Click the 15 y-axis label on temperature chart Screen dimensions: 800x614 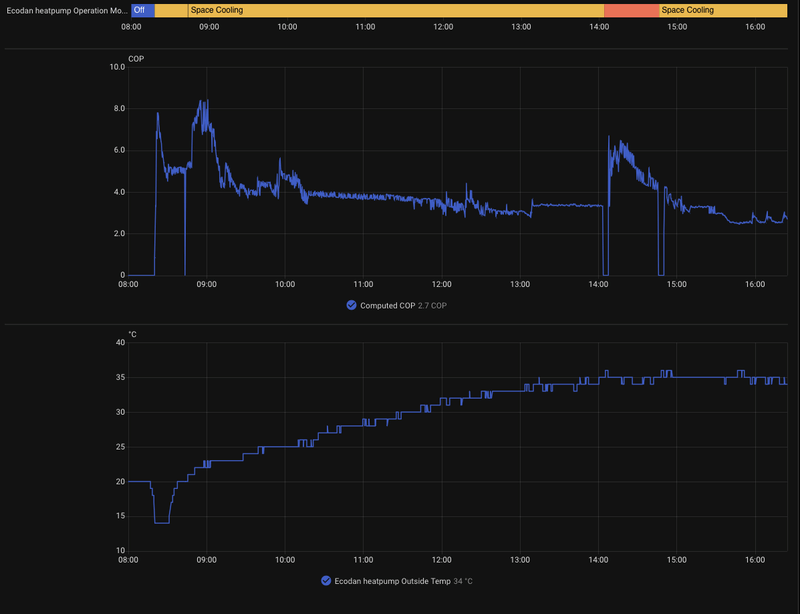click(x=120, y=516)
